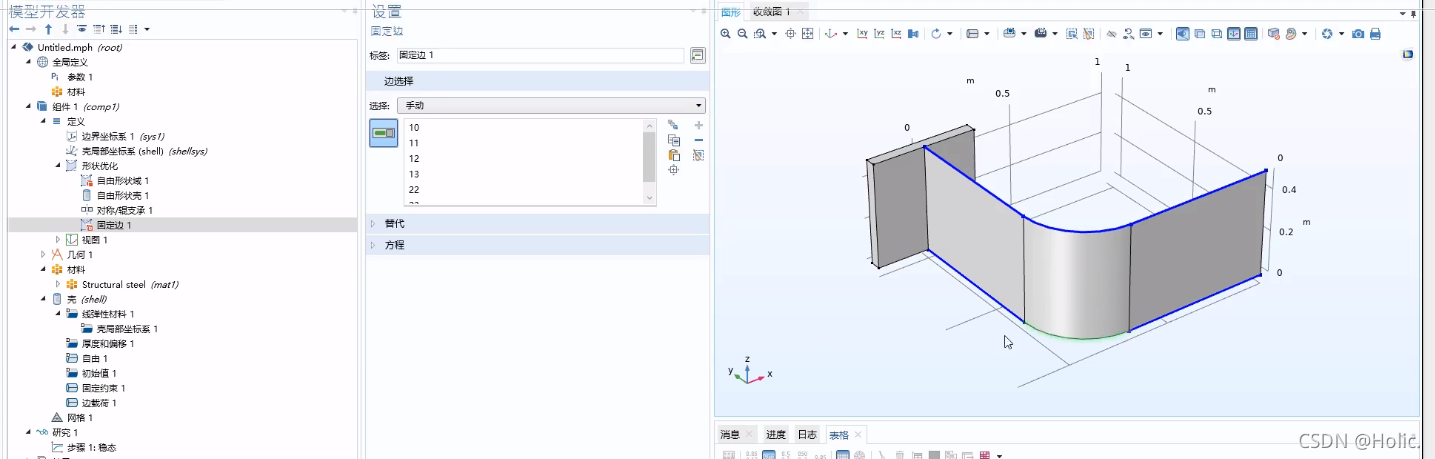Click the add to selection plus icon

tap(698, 125)
